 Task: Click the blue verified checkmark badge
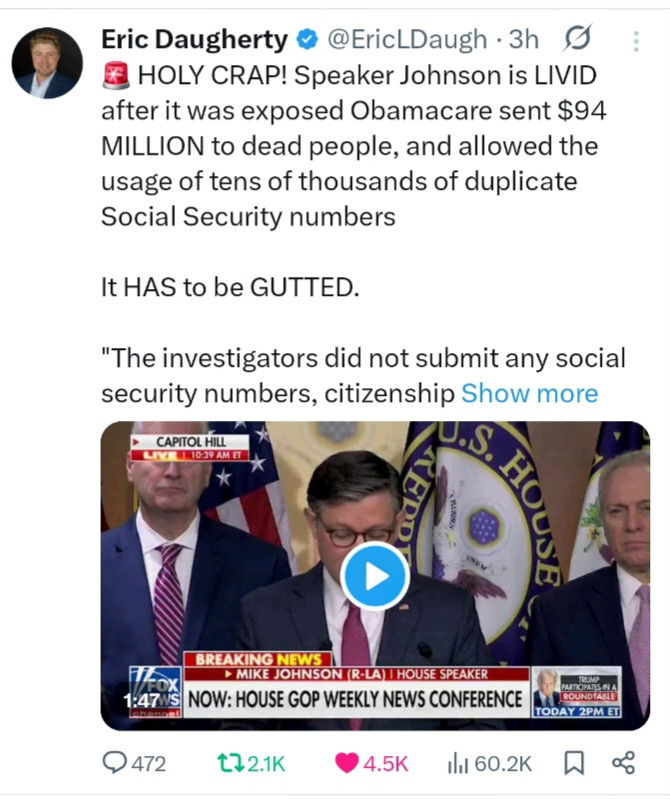tap(307, 40)
